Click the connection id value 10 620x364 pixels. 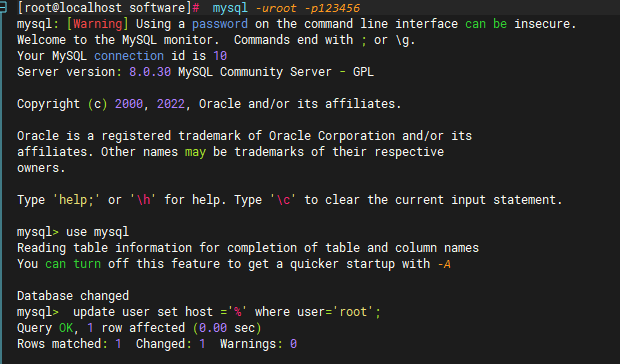tap(220, 56)
